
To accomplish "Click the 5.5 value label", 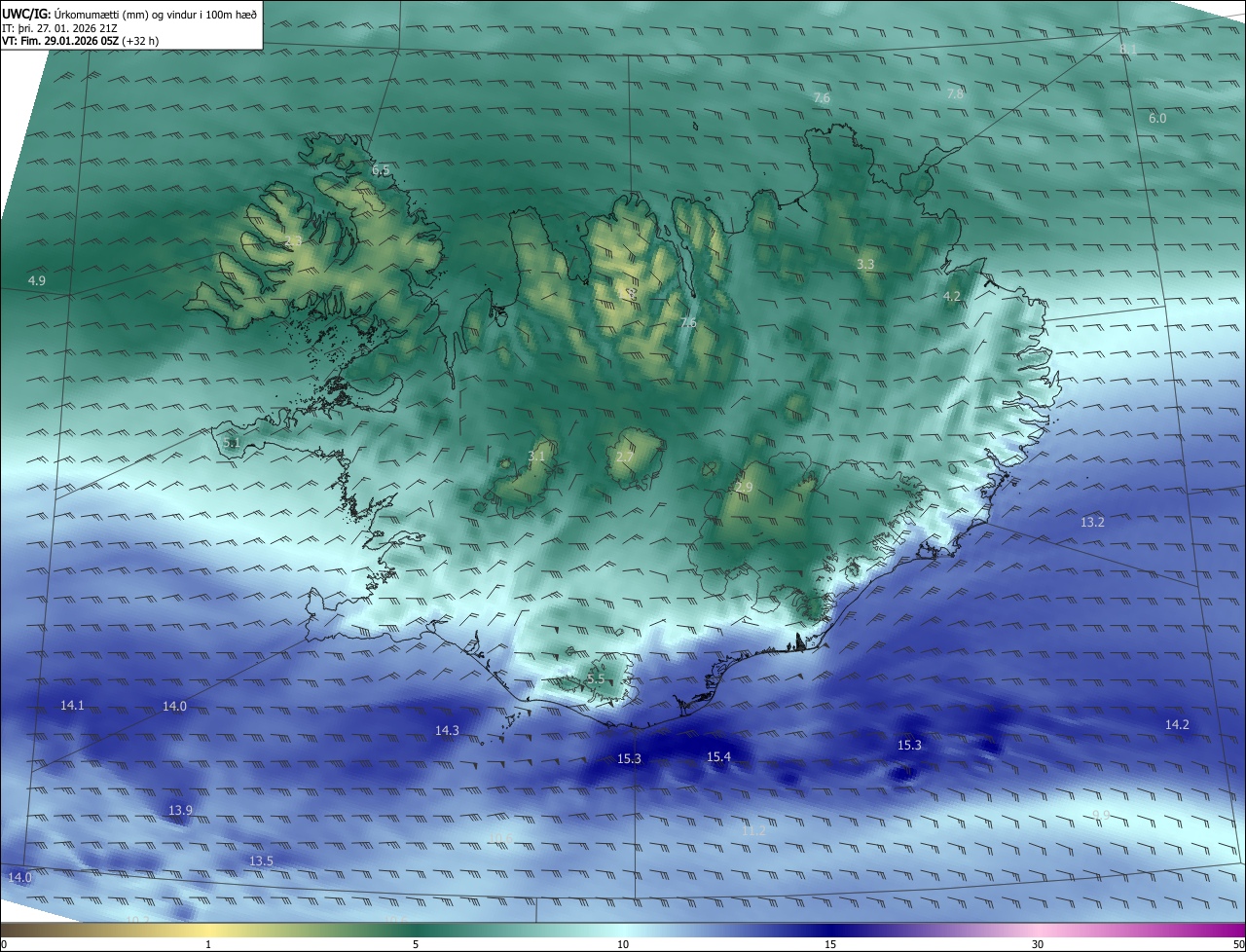I will 596,679.
